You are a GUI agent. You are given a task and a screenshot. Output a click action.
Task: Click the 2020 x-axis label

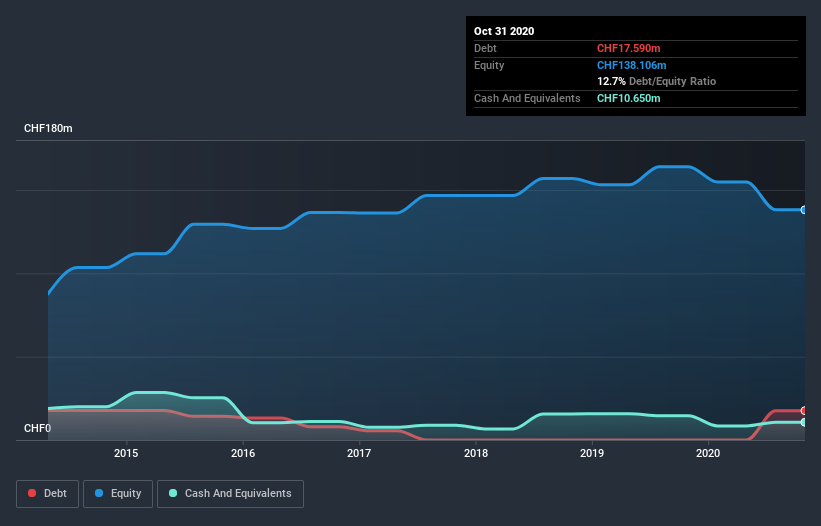[708, 453]
